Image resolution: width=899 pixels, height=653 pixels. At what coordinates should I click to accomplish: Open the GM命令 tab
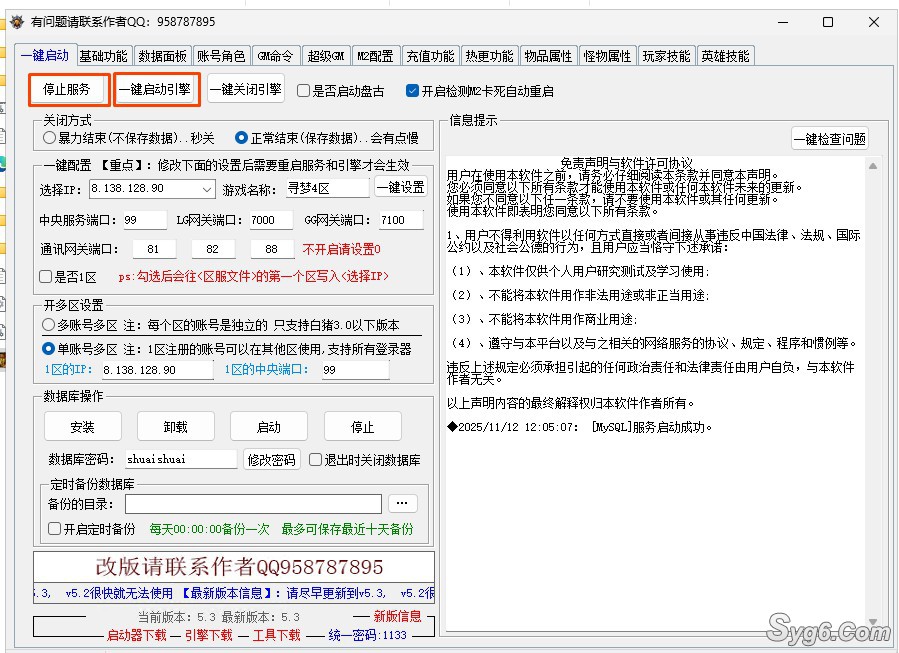(x=277, y=56)
